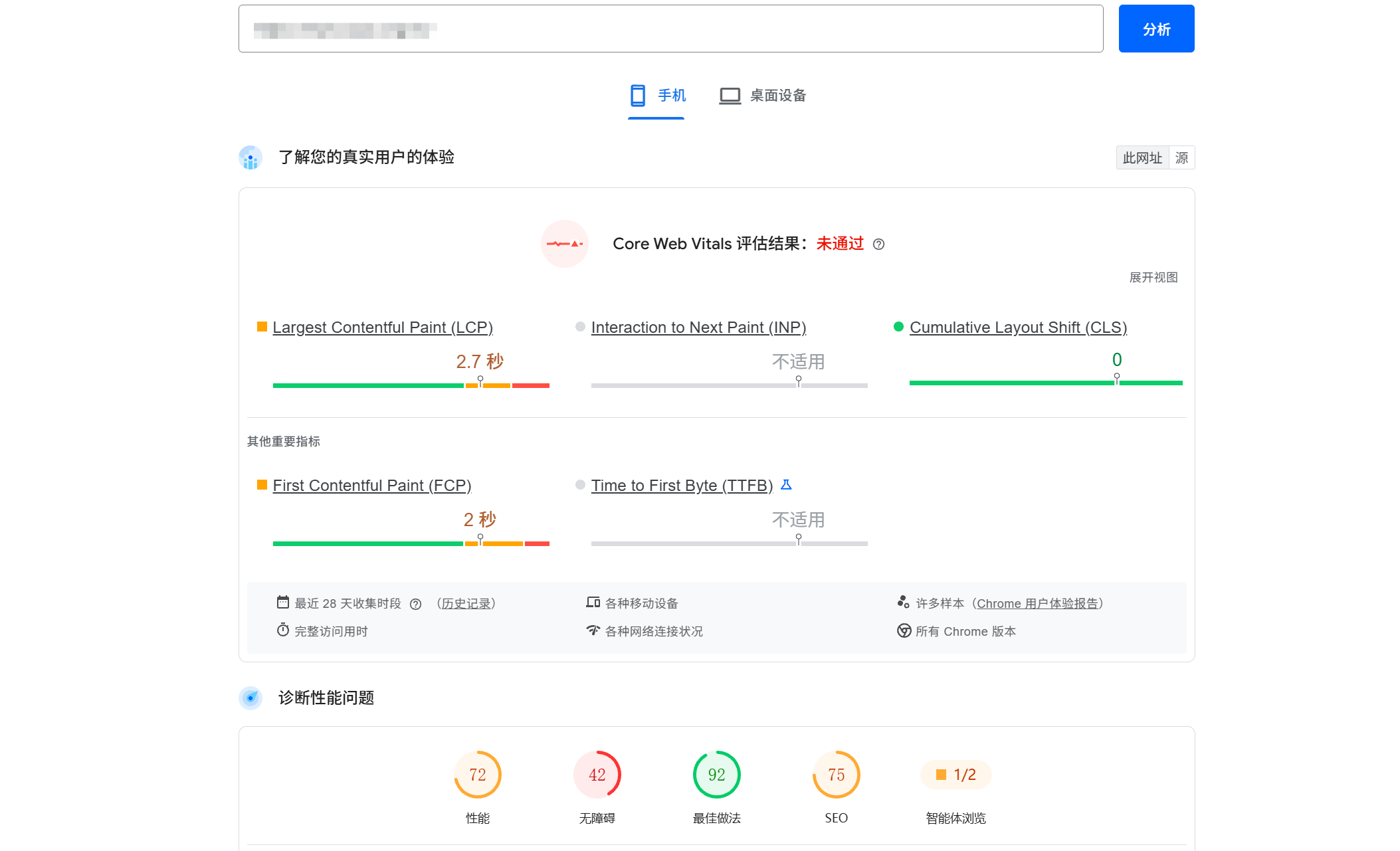Click the 42 无障碍 score gauge
Screen dimensions: 1400x851
[597, 775]
